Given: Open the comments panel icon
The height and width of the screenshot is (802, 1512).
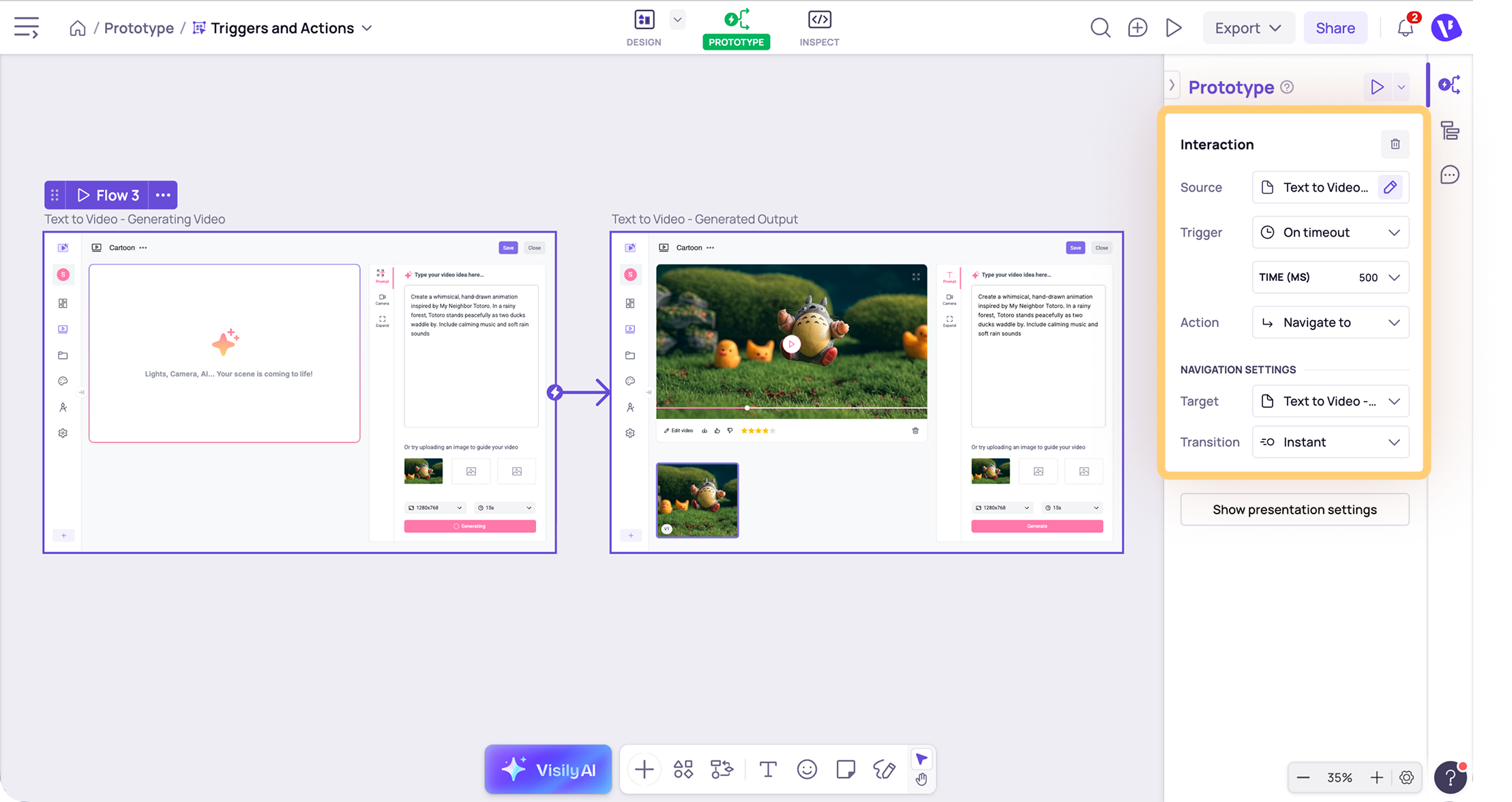Looking at the screenshot, I should coord(1450,175).
